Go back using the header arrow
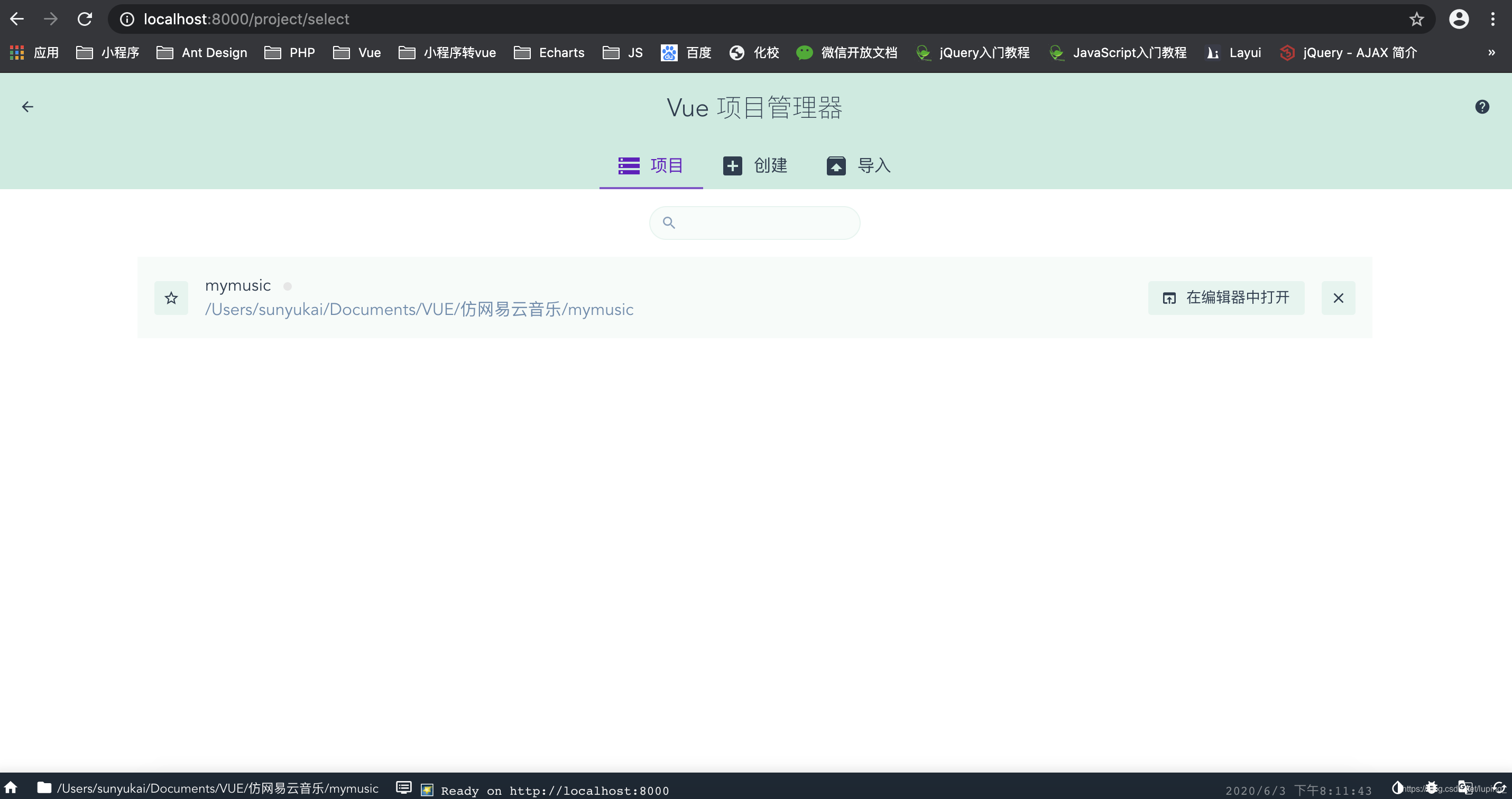The image size is (1512, 799). [27, 107]
